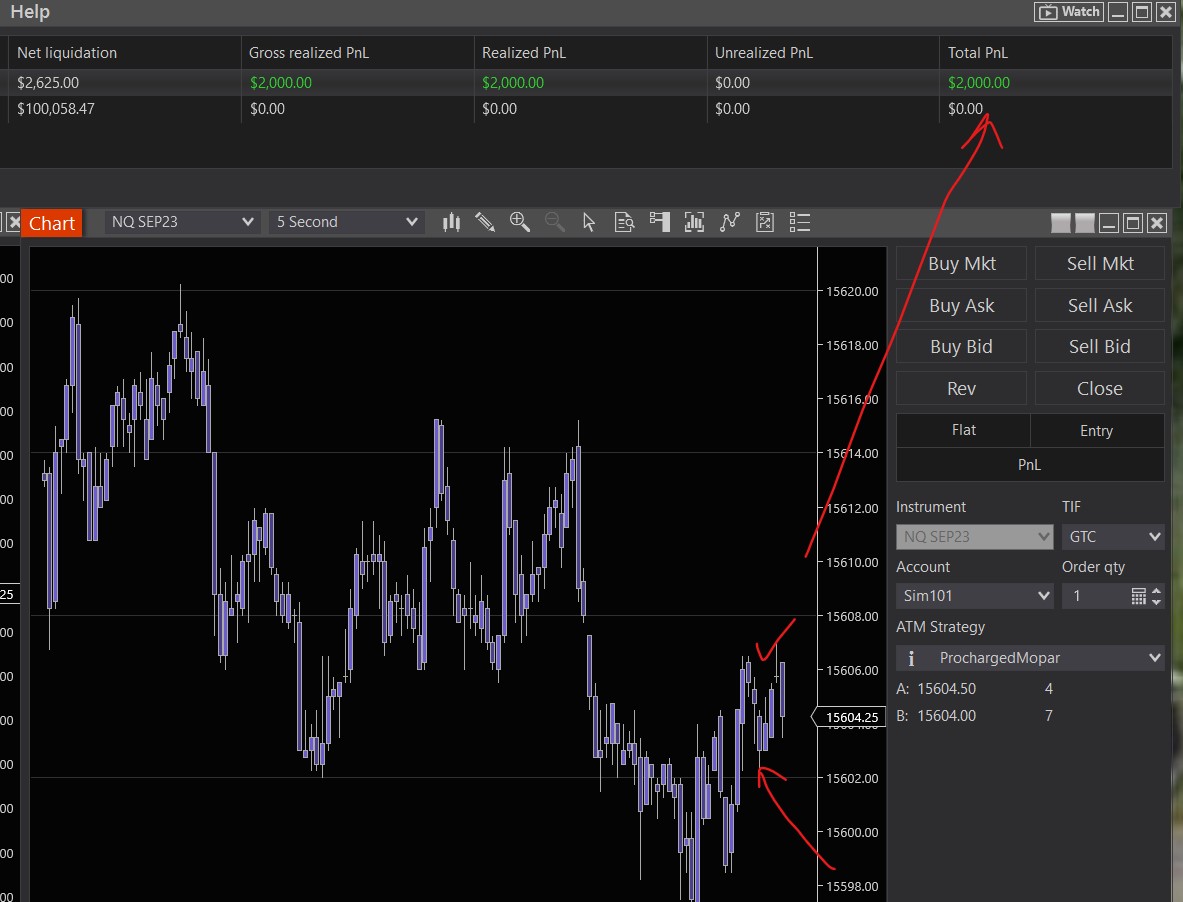
Task: Select the drawing tools pencil icon
Action: [x=485, y=222]
